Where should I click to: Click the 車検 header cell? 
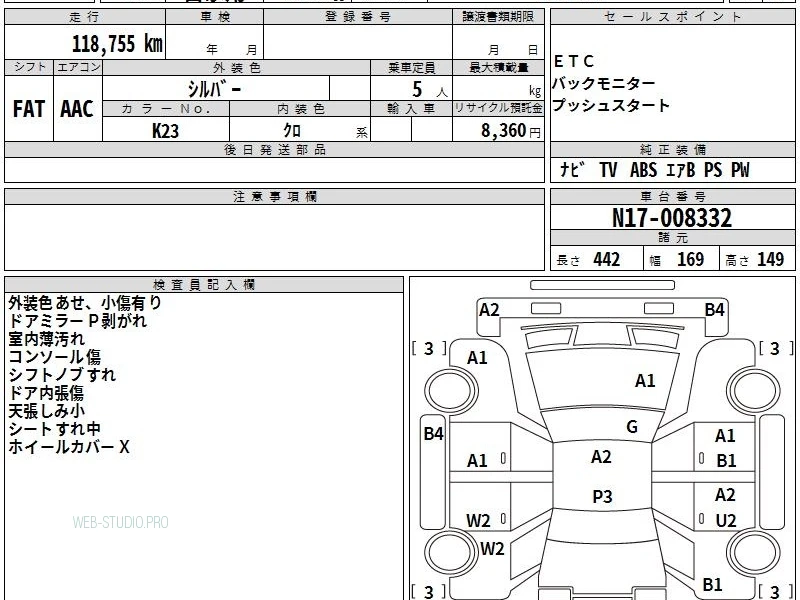click(x=215, y=17)
